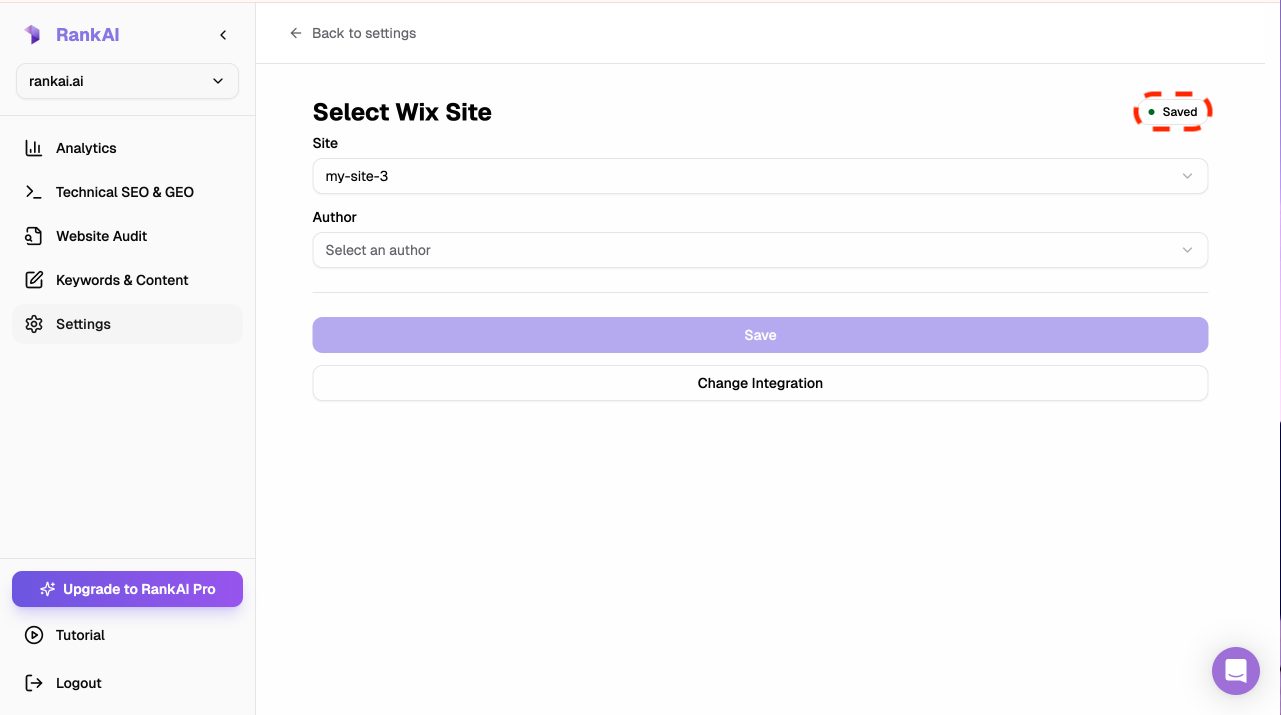Select the Technical SEO & GEO terminal icon
The height and width of the screenshot is (715, 1281).
(x=35, y=192)
